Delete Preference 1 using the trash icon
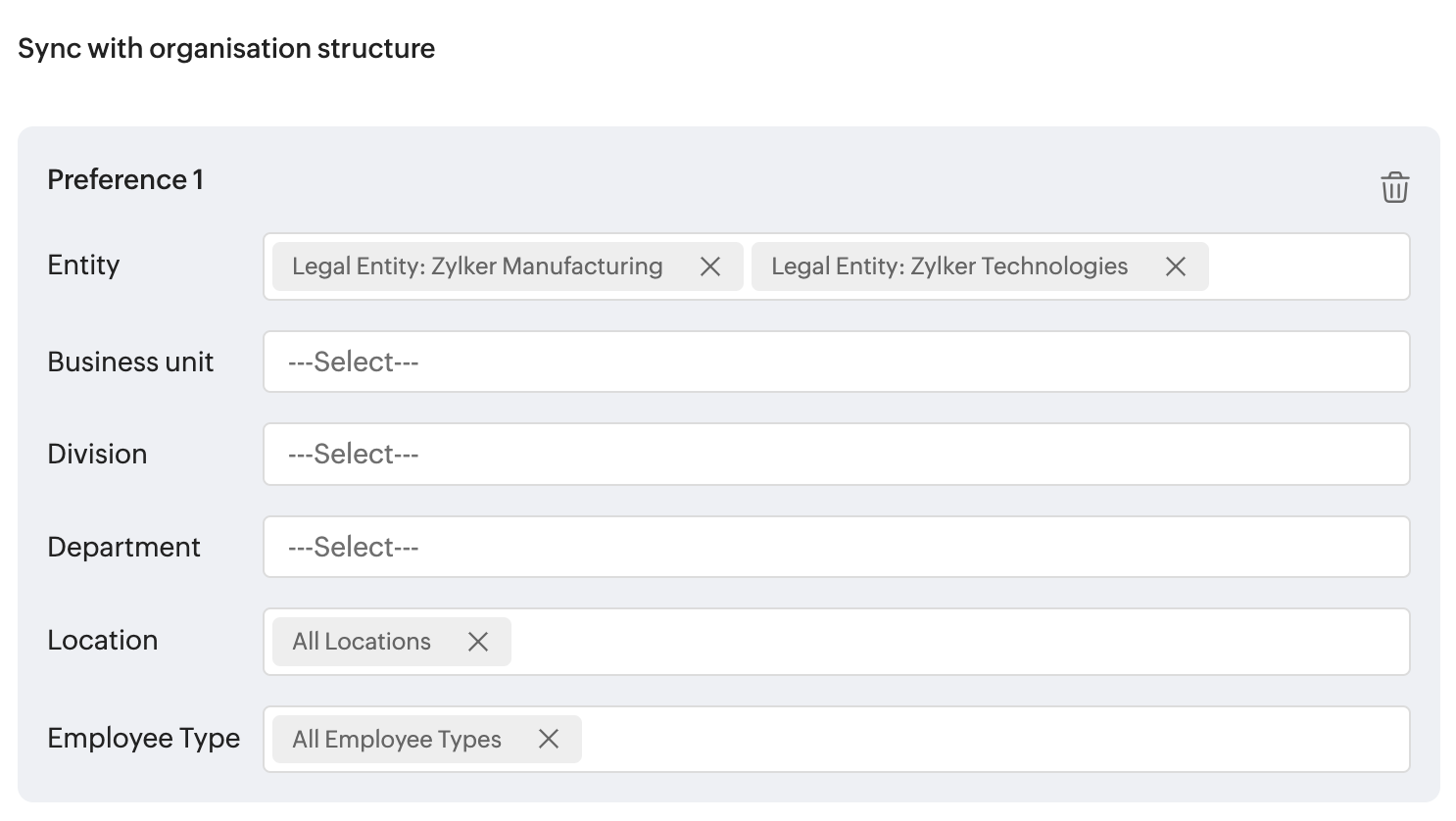Screen dimensions: 1456x821 click(x=1394, y=186)
